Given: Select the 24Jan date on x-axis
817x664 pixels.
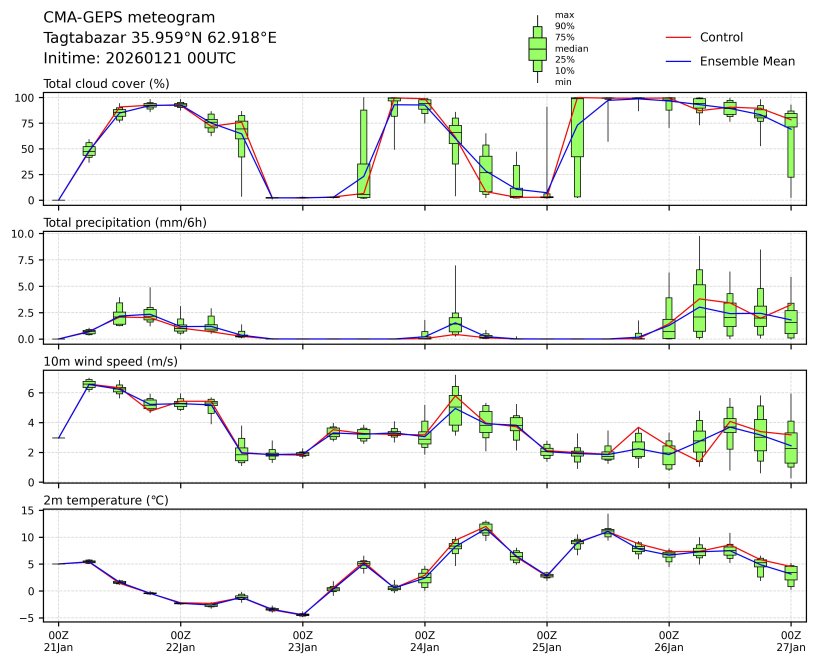Looking at the screenshot, I should click(425, 647).
